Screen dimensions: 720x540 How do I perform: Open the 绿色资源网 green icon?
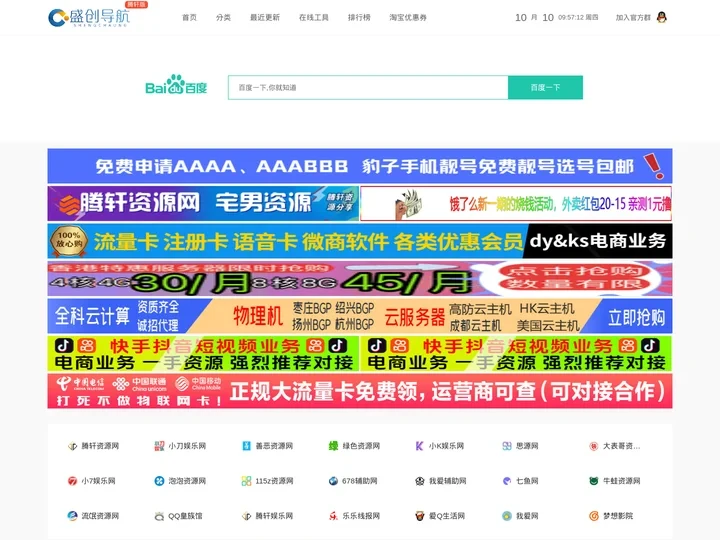[x=333, y=446]
